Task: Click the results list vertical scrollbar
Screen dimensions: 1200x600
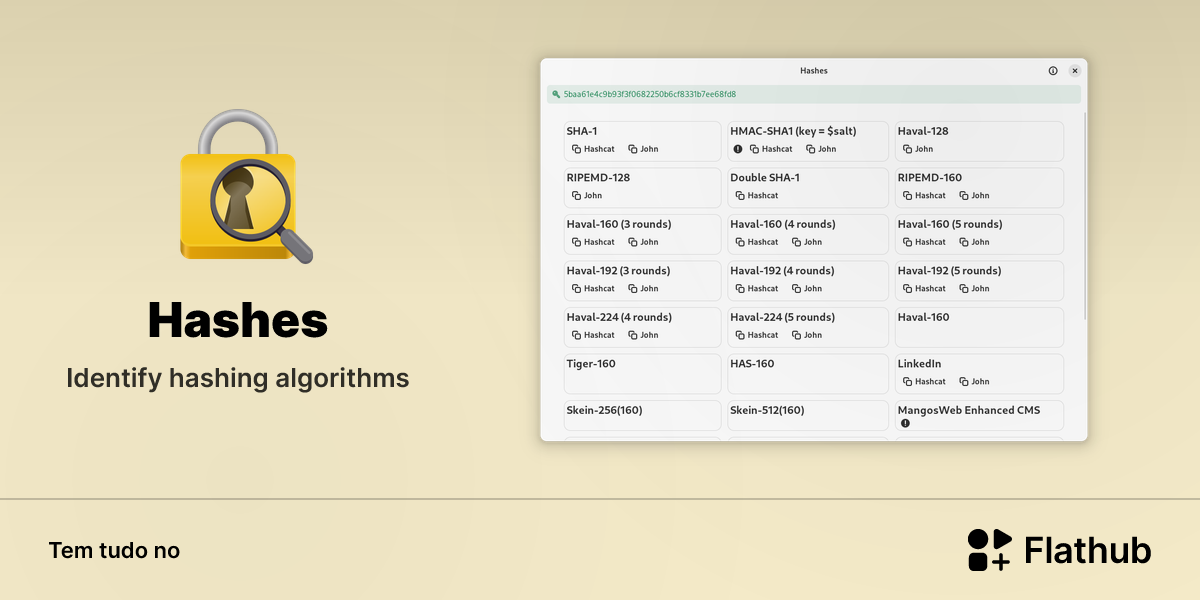Action: (x=1084, y=215)
